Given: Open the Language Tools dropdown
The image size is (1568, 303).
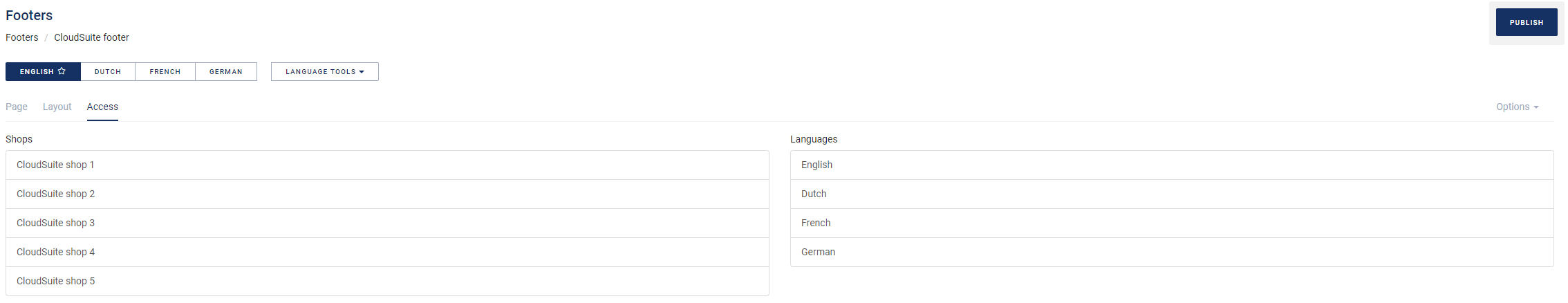Looking at the screenshot, I should 324,71.
